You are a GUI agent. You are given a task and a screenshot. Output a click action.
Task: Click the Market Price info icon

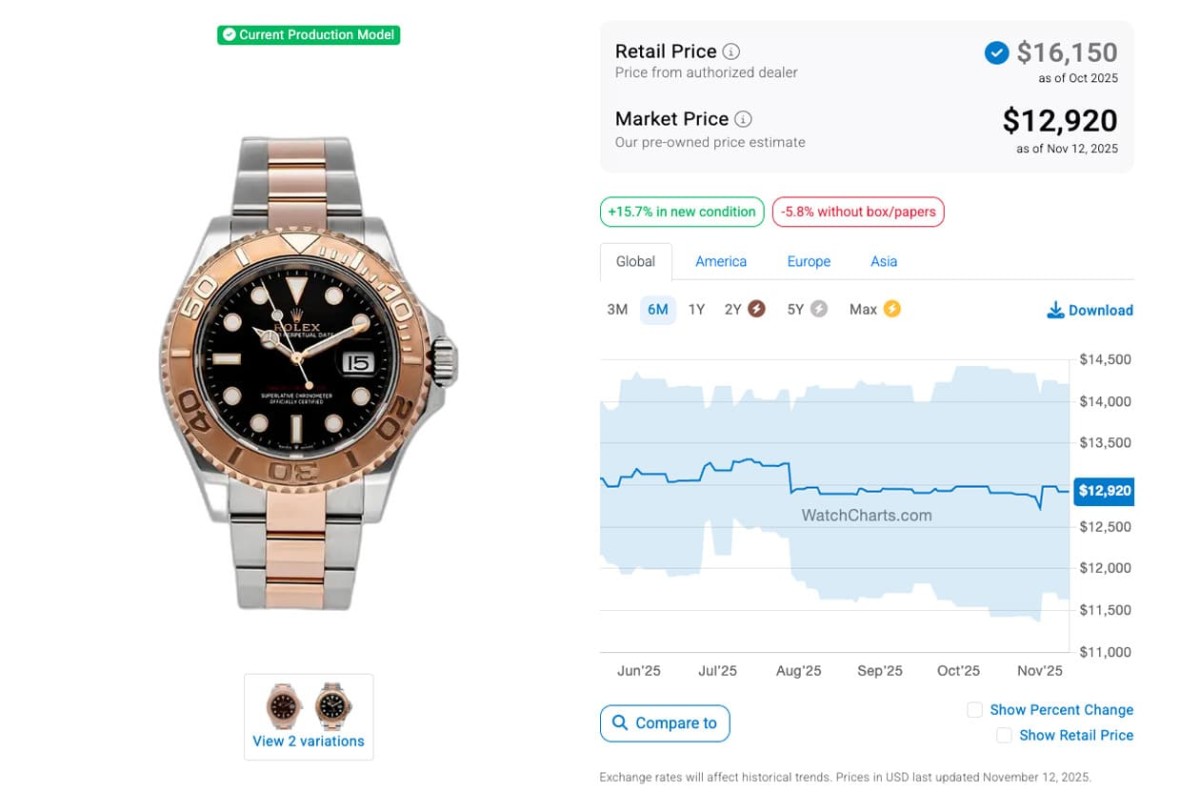pyautogui.click(x=743, y=120)
